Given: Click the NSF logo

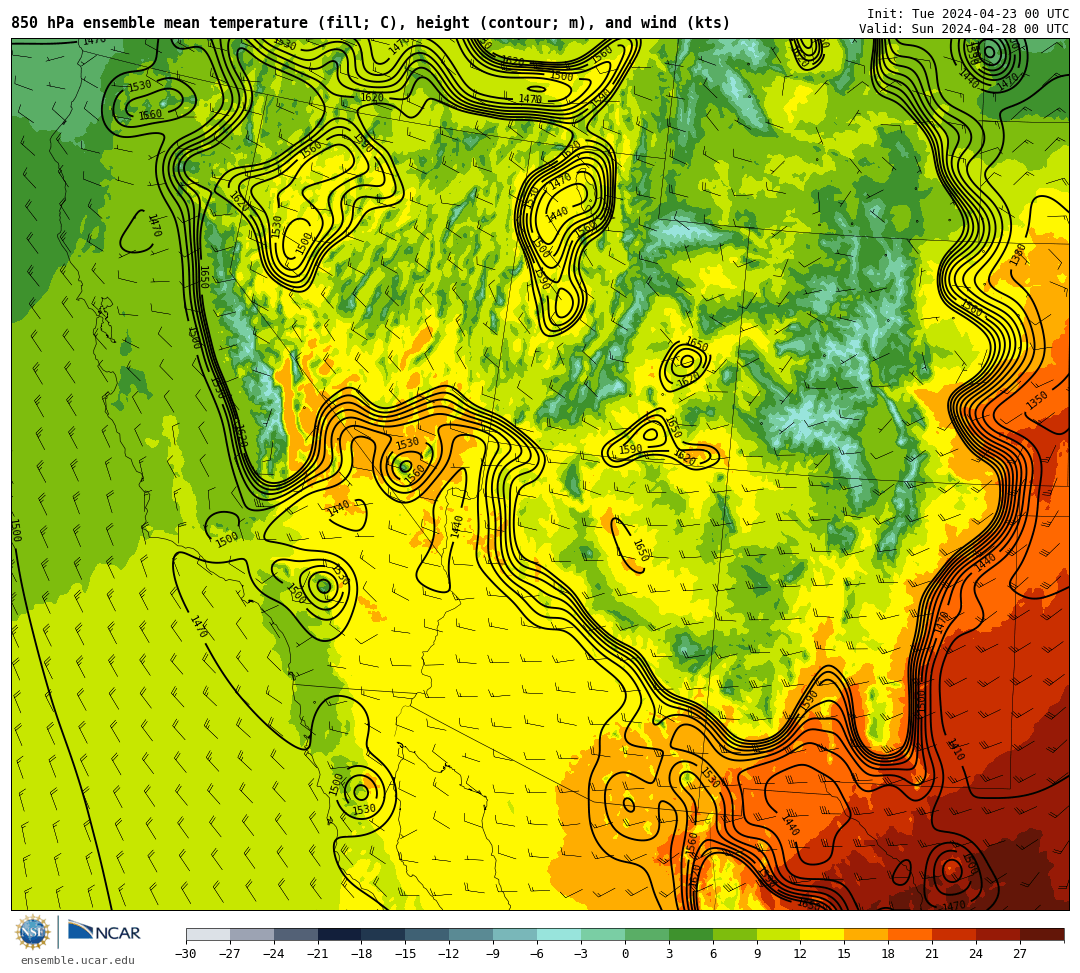Looking at the screenshot, I should point(33,932).
